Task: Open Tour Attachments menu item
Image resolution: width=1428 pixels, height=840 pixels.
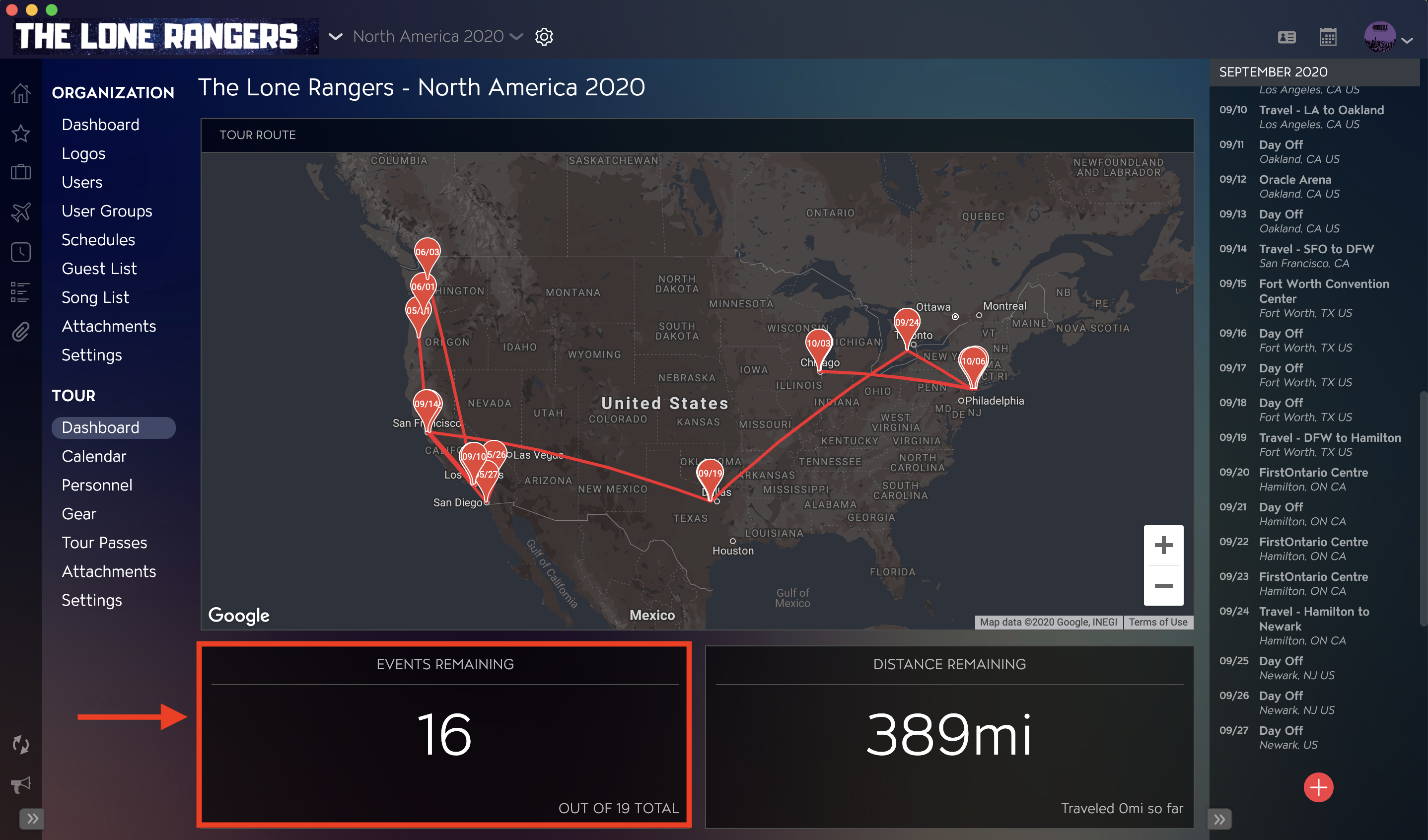Action: pos(109,571)
